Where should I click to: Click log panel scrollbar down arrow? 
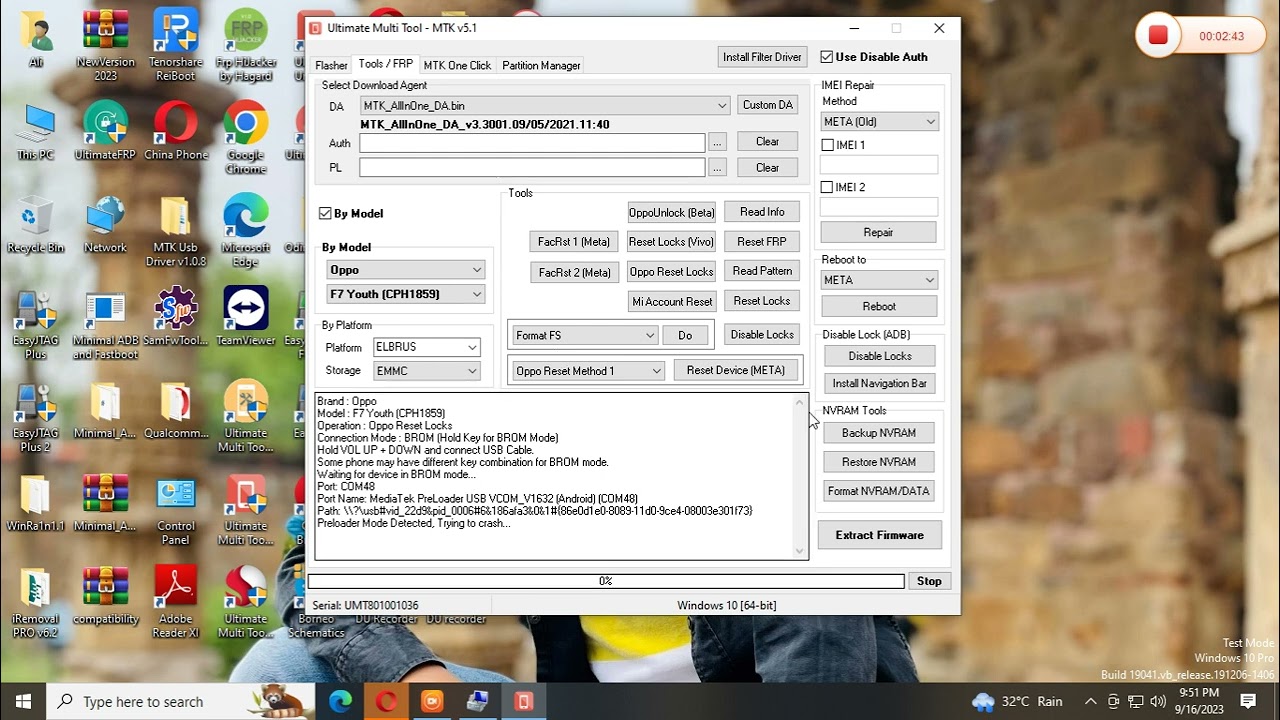click(799, 551)
